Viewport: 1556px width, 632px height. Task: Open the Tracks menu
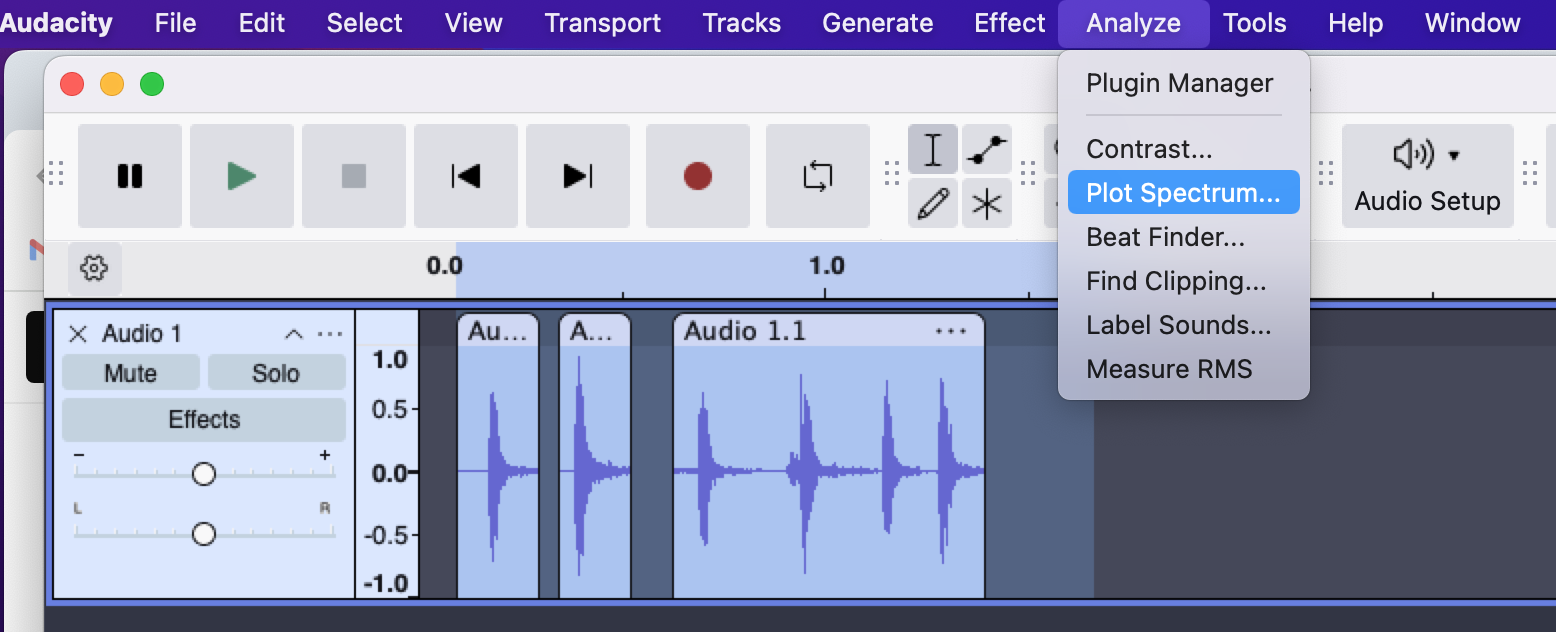tap(742, 23)
